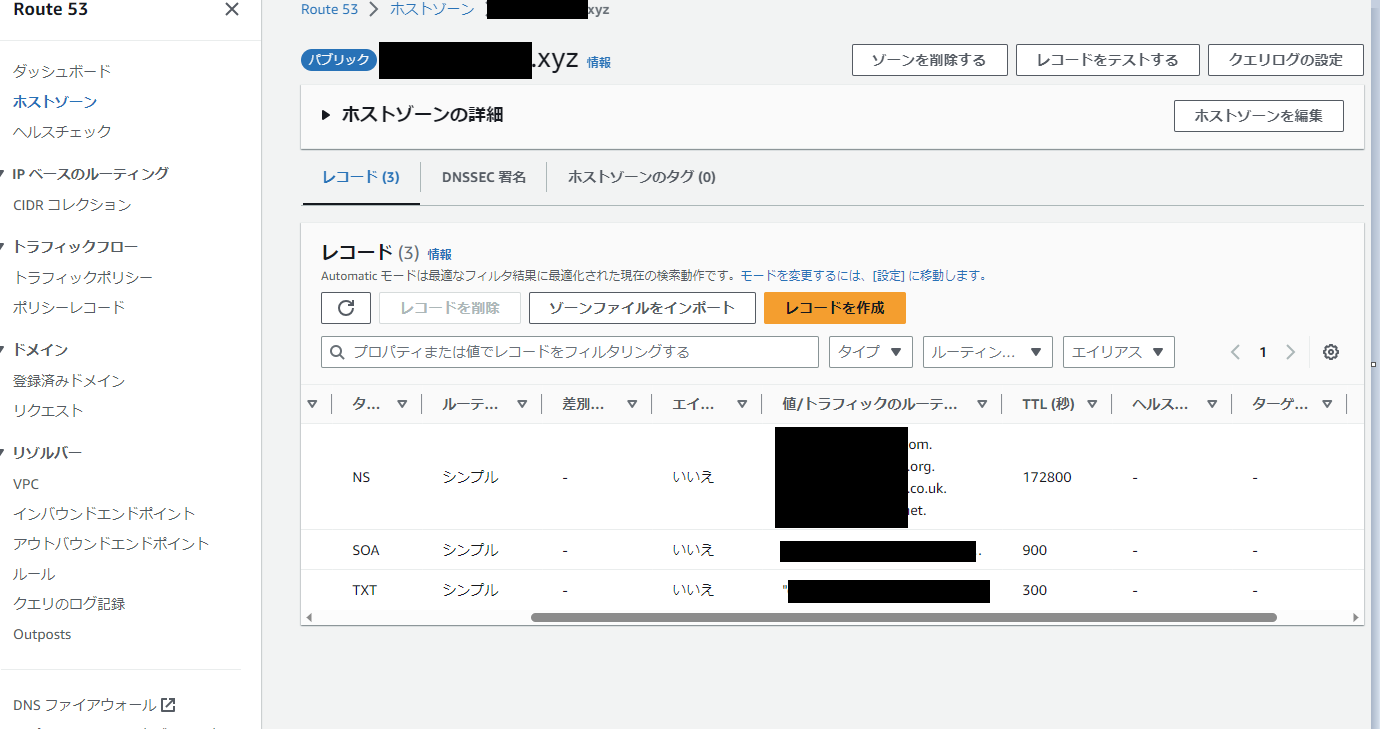1380x729 pixels.
Task: Open ダッシュボード in the sidebar
Action: click(62, 71)
